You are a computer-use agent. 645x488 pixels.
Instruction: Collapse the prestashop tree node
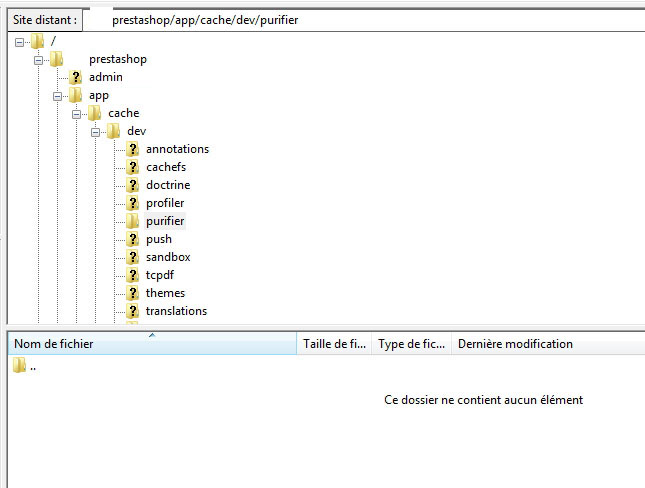point(38,60)
